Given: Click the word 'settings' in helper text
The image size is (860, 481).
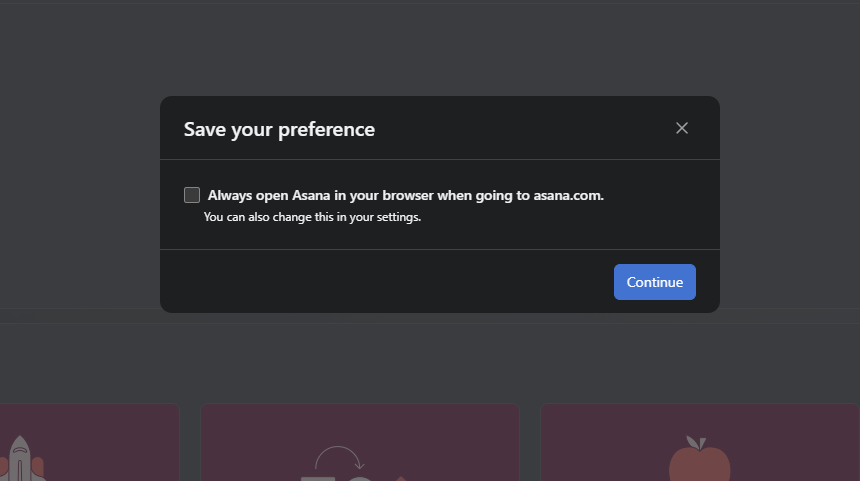Looking at the screenshot, I should coord(397,217).
